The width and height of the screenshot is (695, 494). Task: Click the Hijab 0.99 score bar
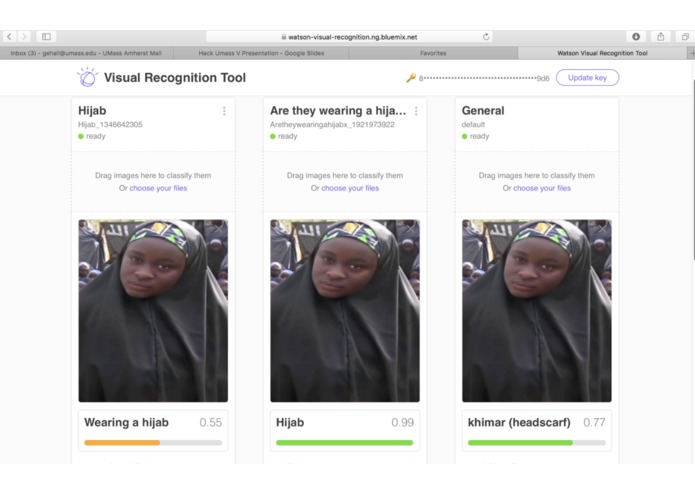tap(345, 443)
